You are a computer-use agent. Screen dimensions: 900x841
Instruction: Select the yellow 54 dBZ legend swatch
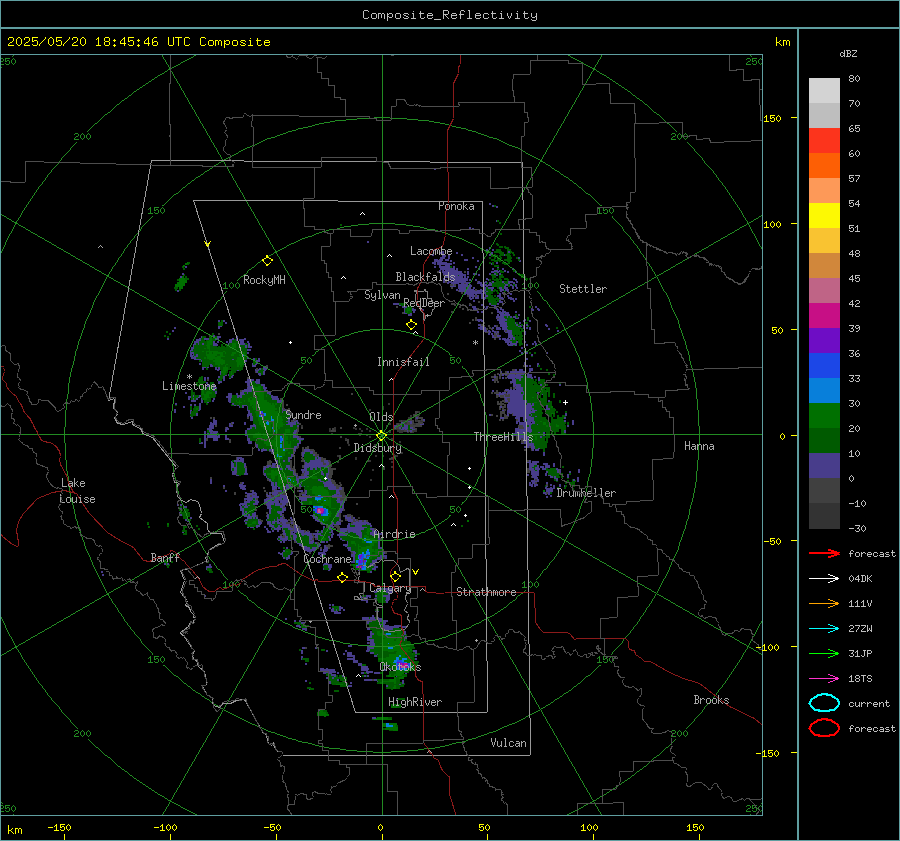(x=824, y=215)
